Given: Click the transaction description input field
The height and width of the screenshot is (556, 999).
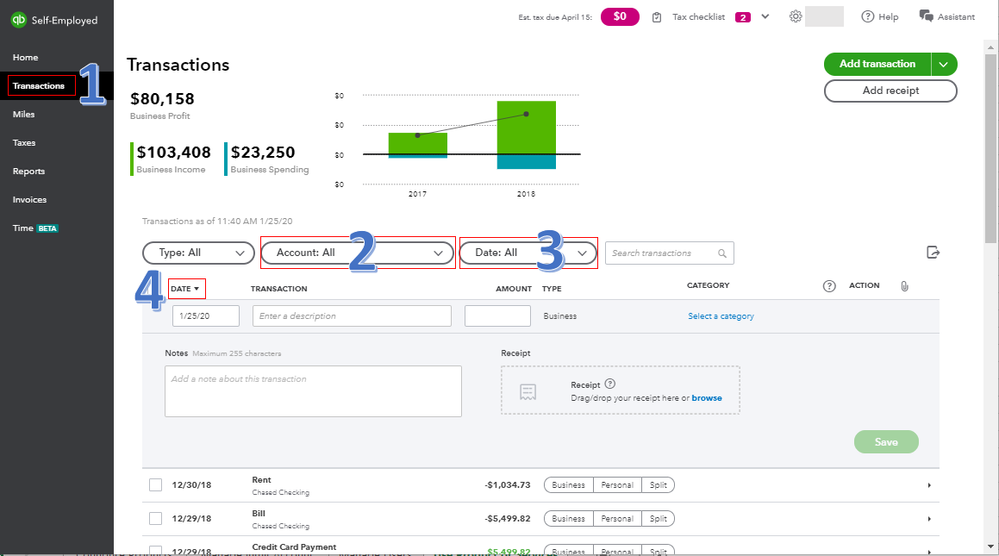Looking at the screenshot, I should (351, 316).
